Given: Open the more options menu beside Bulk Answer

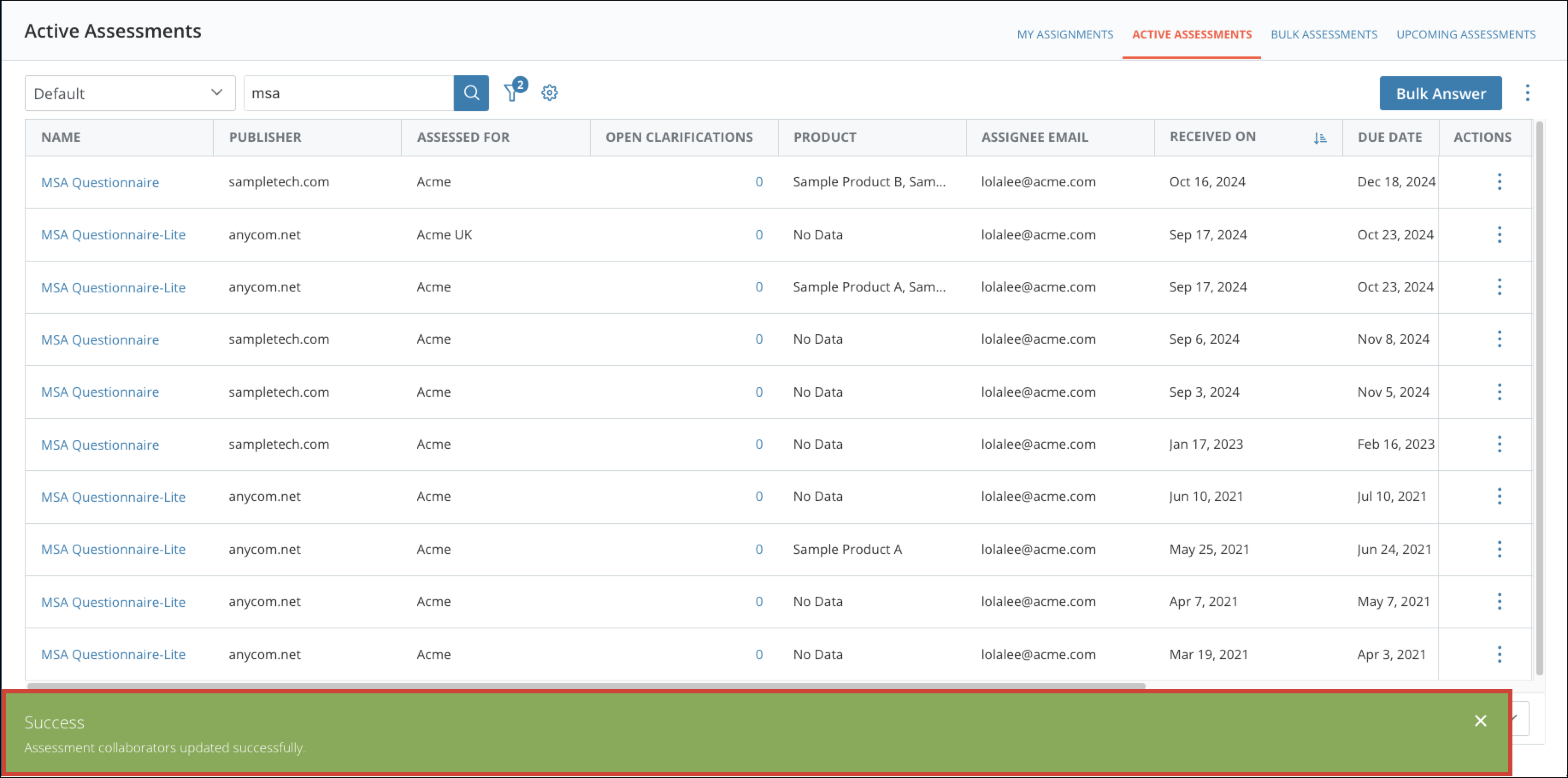Looking at the screenshot, I should tap(1527, 92).
